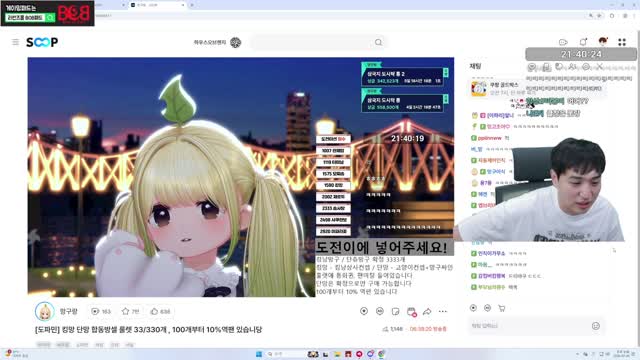
Task: Open the emoji picker in chat input
Action: tap(596, 326)
